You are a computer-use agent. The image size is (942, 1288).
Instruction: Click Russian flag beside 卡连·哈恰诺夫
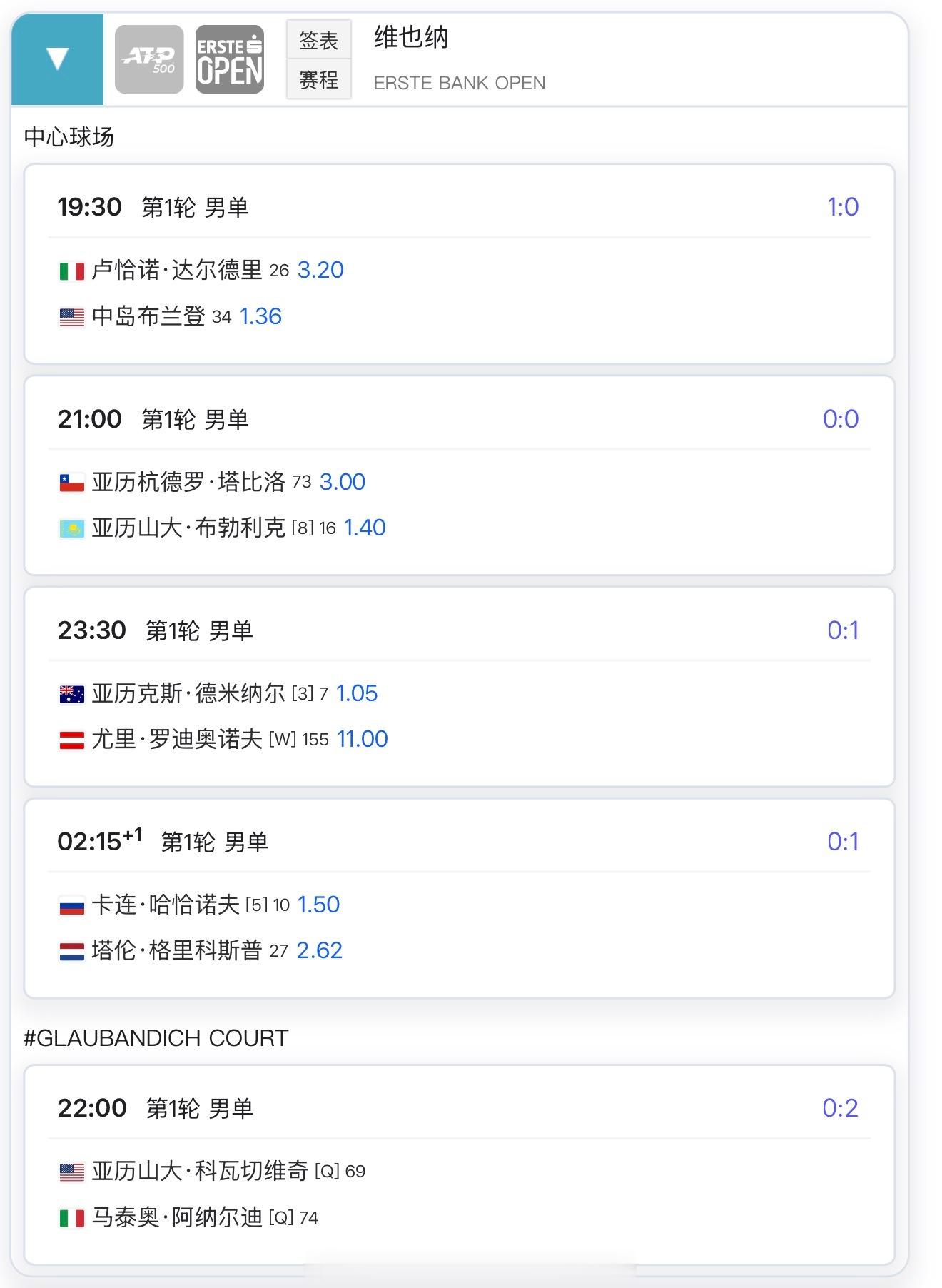click(x=71, y=905)
